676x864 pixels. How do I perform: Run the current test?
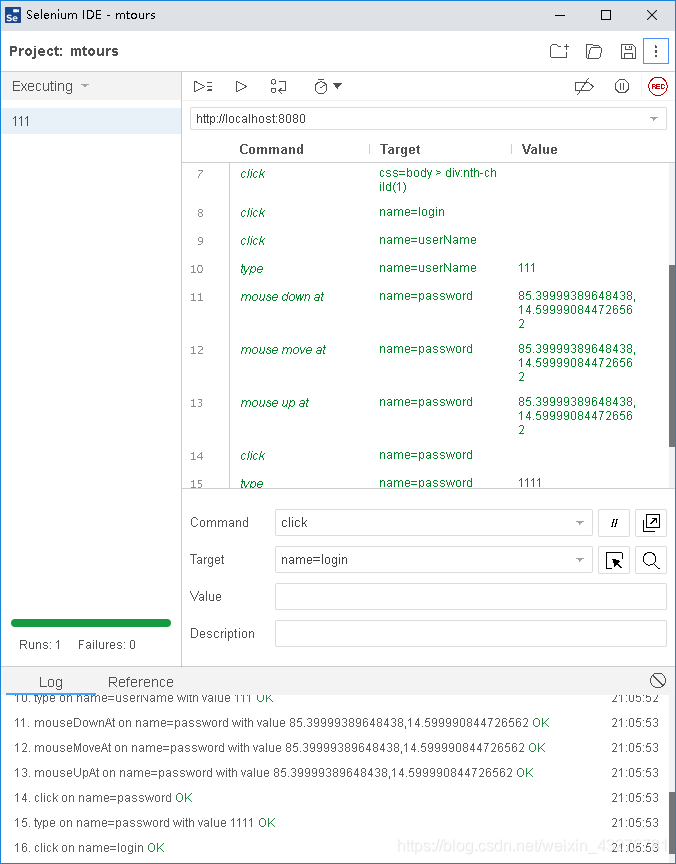241,87
